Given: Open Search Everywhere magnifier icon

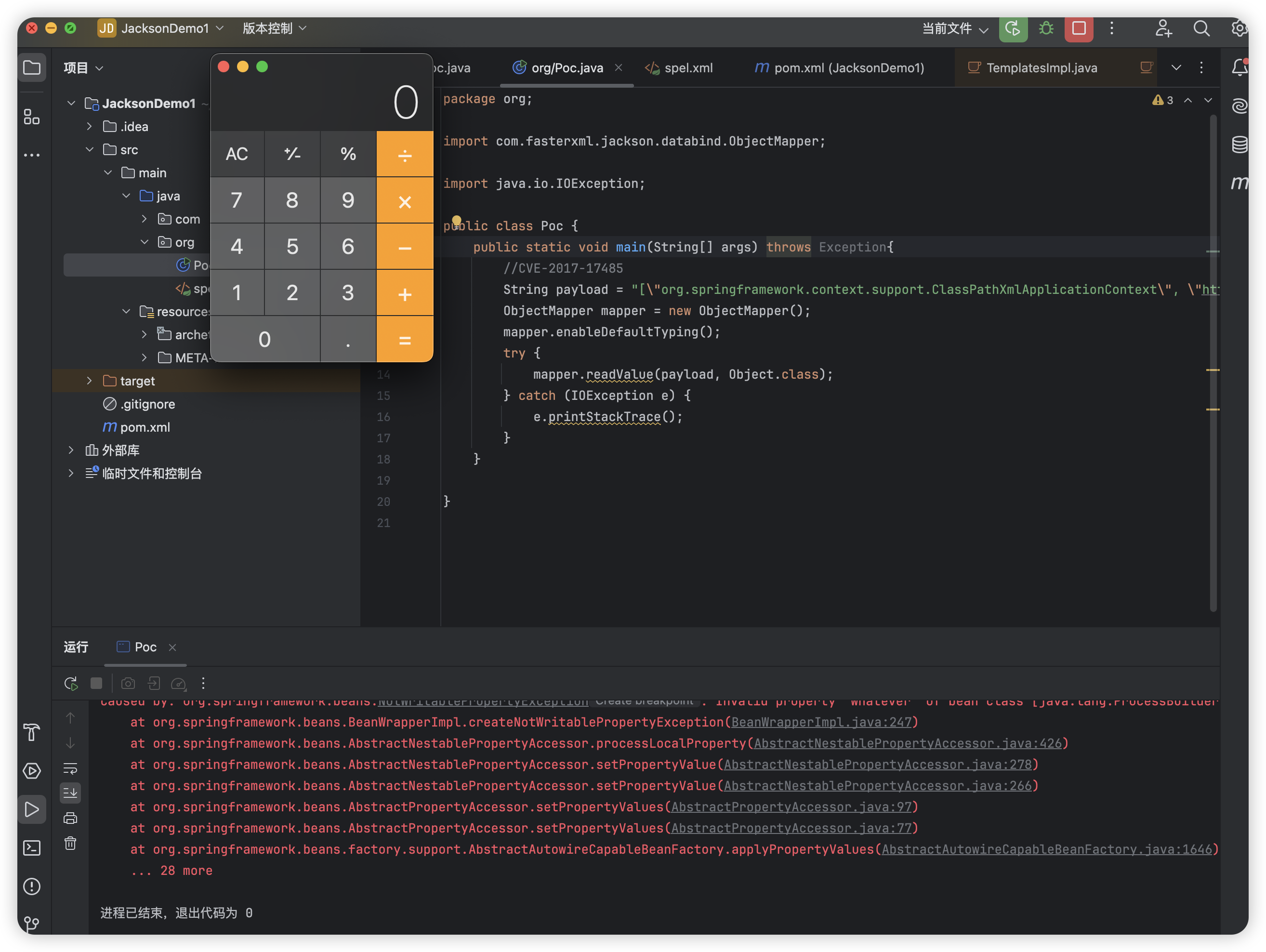Looking at the screenshot, I should point(1201,28).
